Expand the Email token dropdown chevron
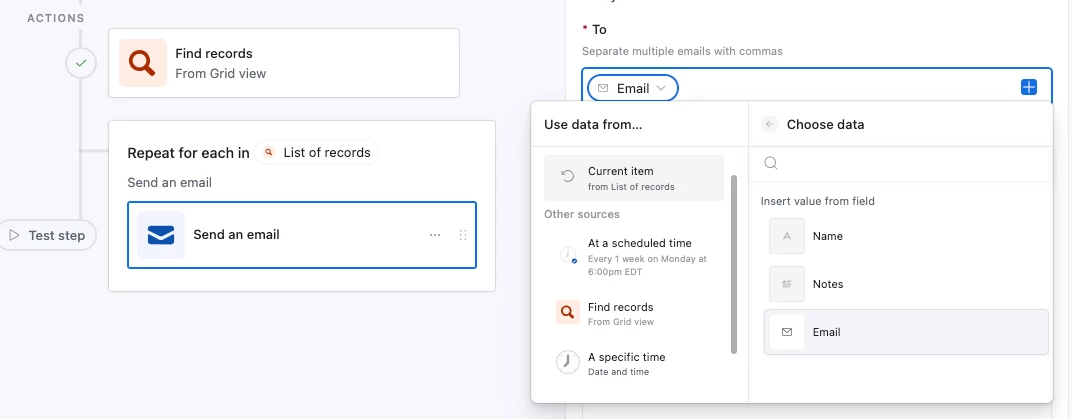The width and height of the screenshot is (1072, 419). tap(660, 88)
